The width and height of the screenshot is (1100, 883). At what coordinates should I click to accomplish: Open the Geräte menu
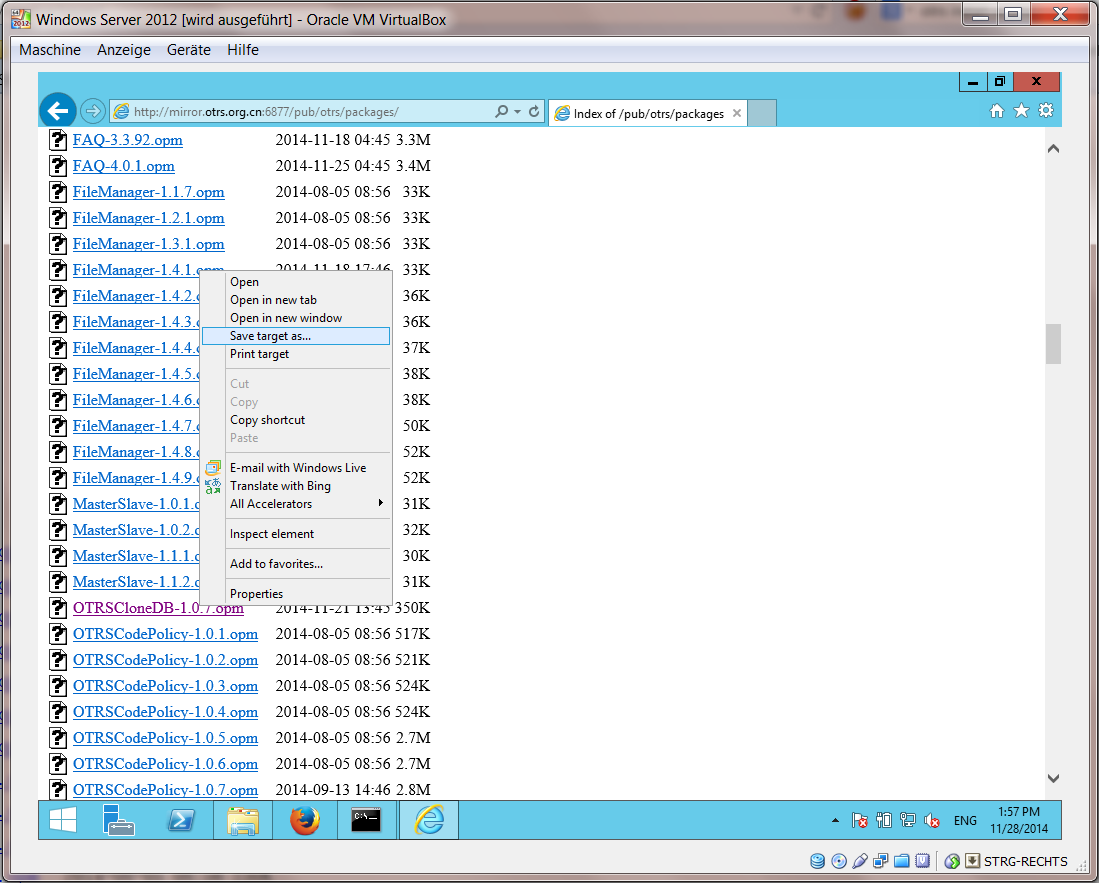coord(188,49)
